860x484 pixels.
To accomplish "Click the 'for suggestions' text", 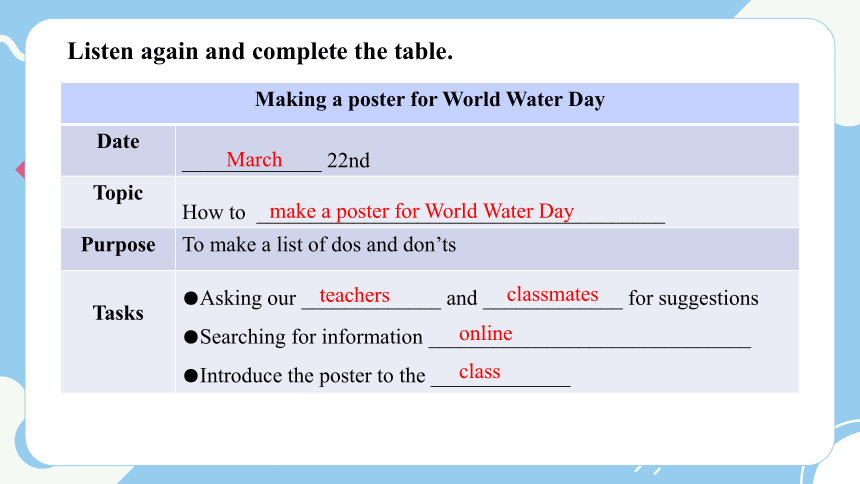I will [x=693, y=299].
